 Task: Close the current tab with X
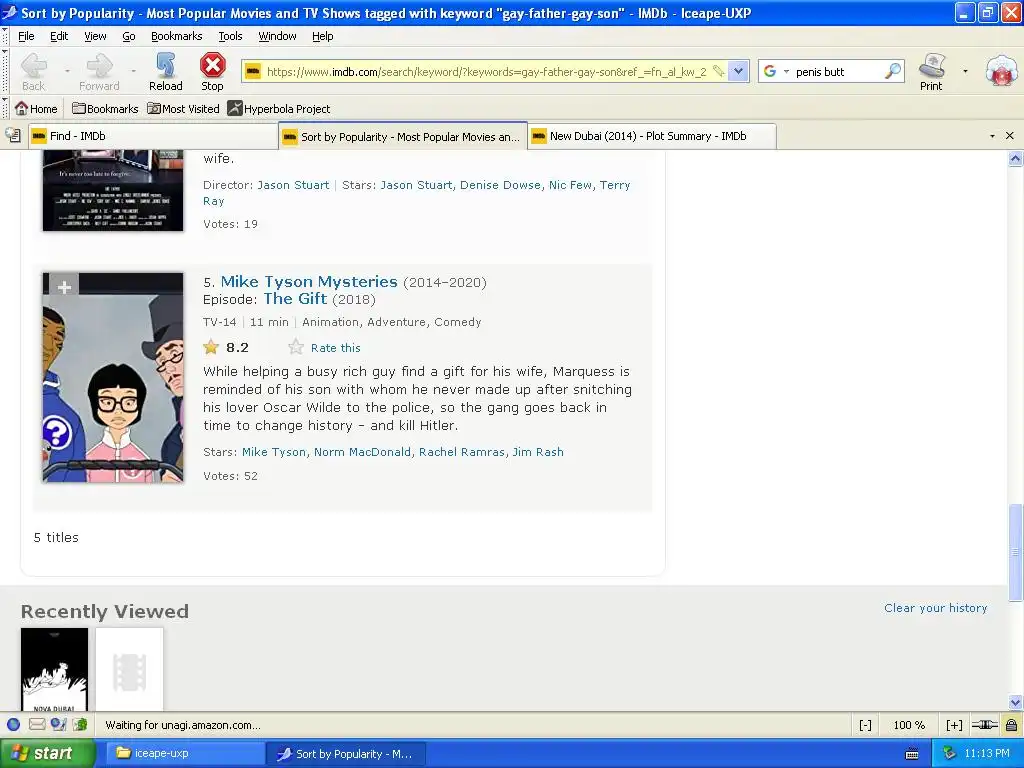click(x=1010, y=136)
